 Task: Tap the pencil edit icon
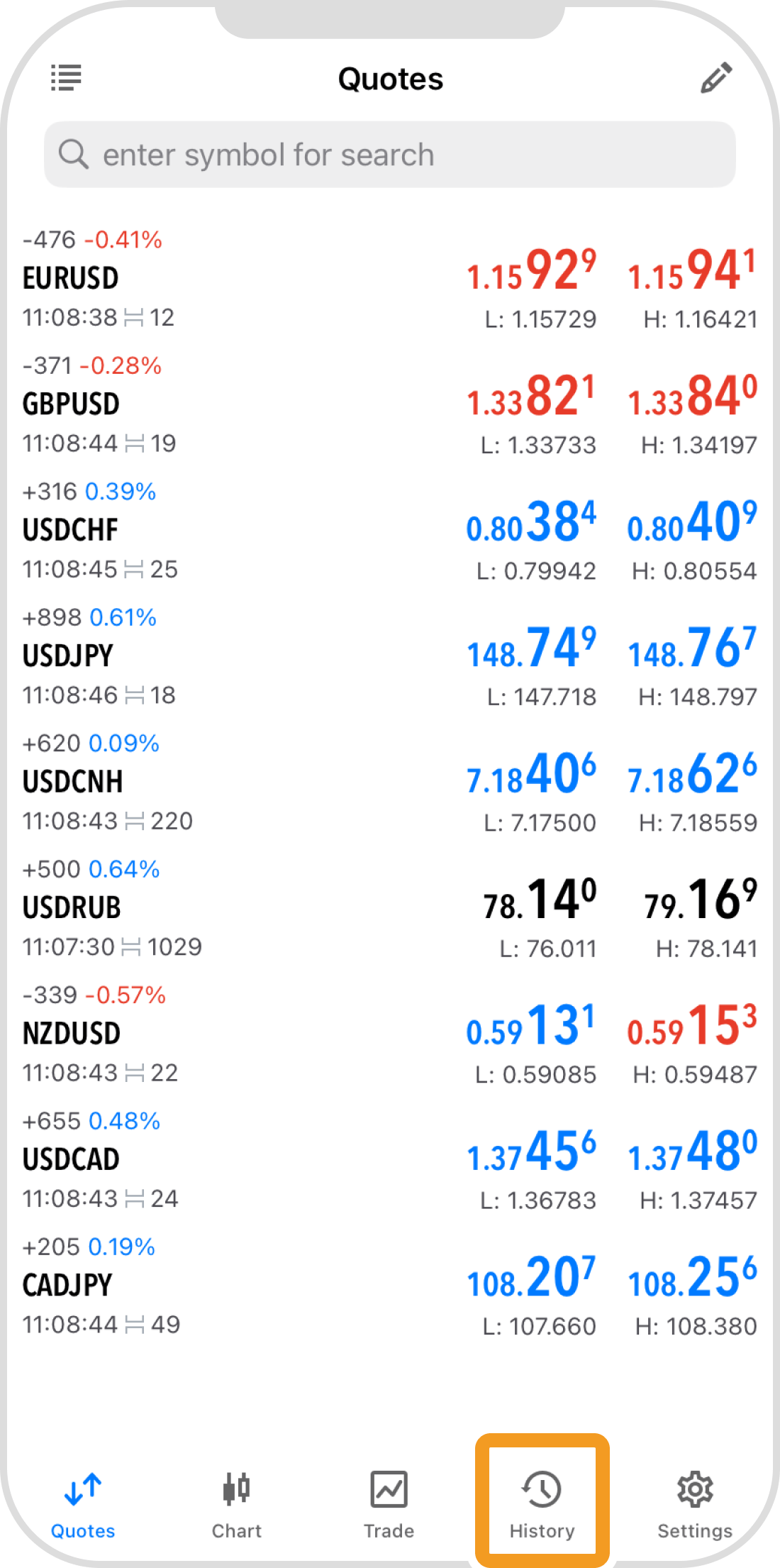tap(716, 77)
